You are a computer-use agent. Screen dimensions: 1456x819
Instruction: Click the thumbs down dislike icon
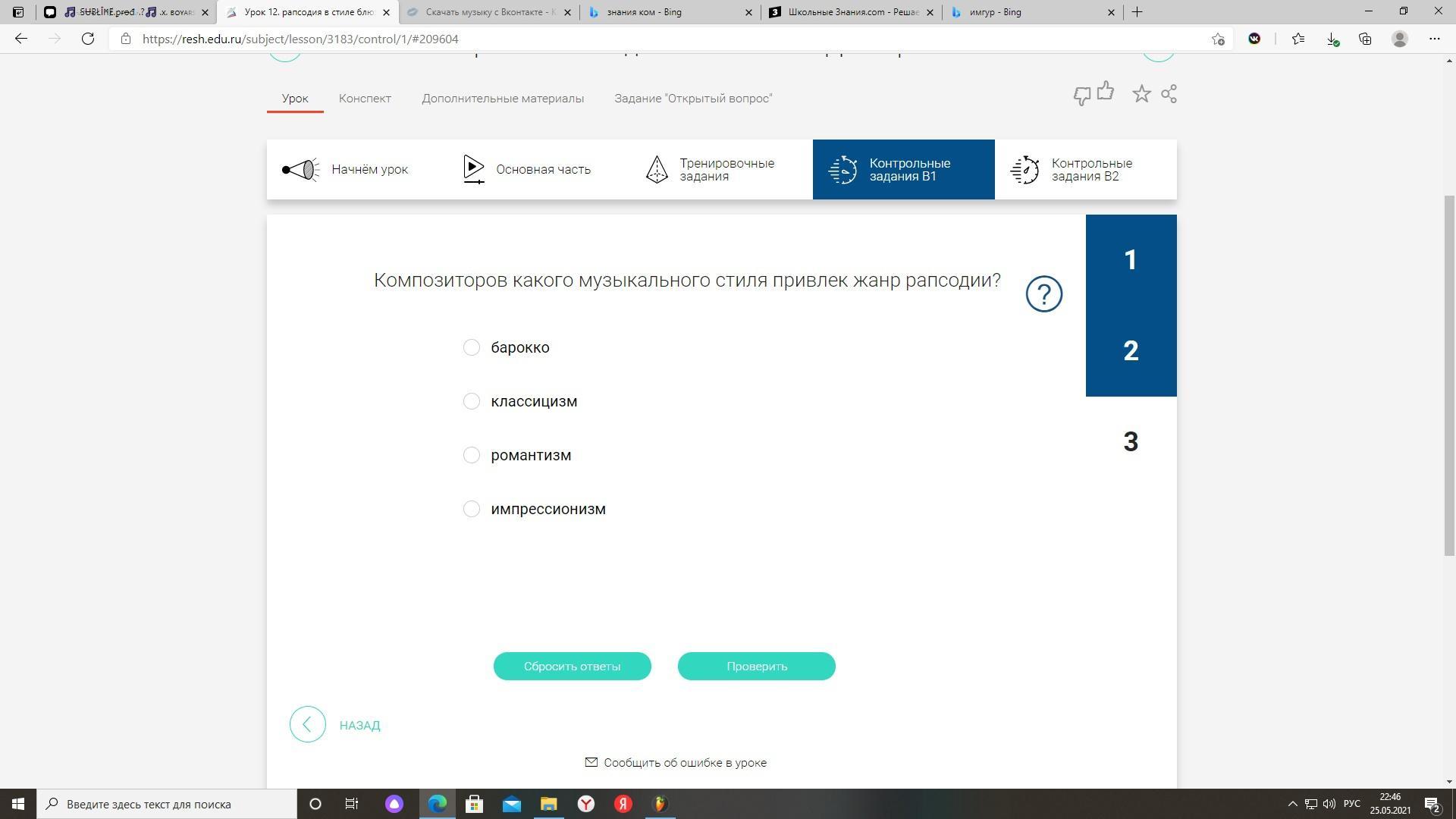(x=1081, y=96)
